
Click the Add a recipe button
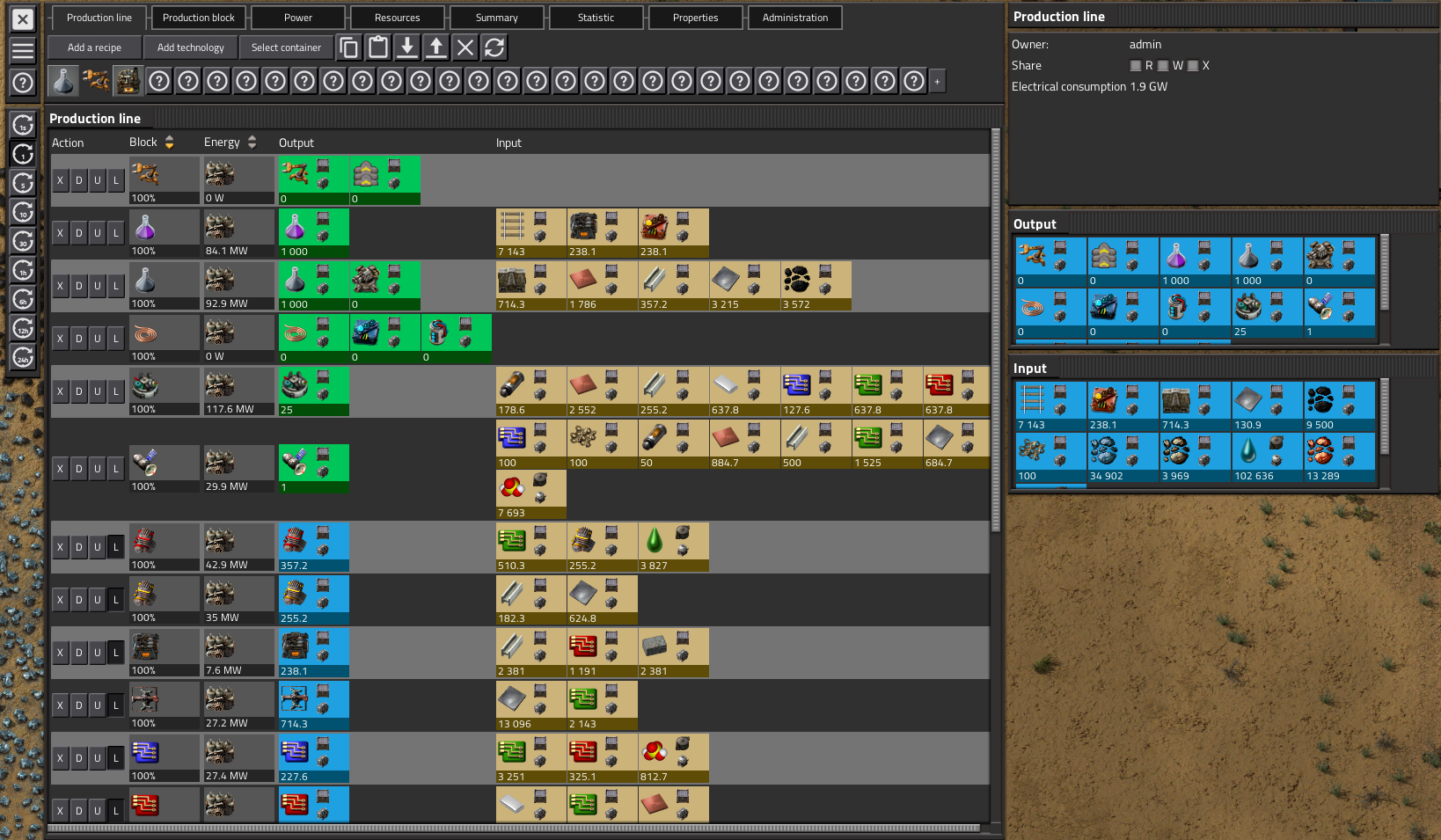coord(94,47)
